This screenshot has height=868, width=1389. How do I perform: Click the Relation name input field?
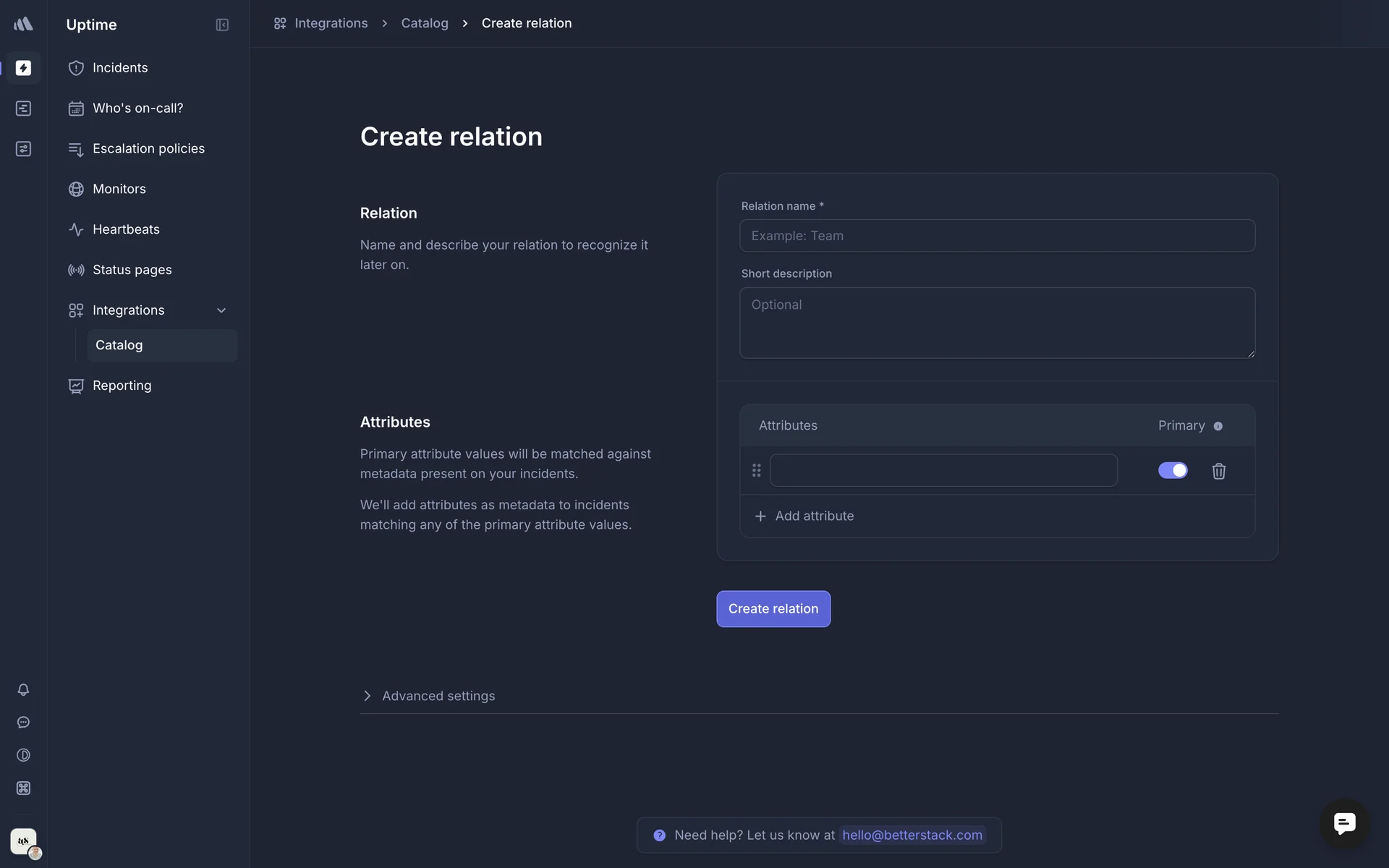pos(997,236)
